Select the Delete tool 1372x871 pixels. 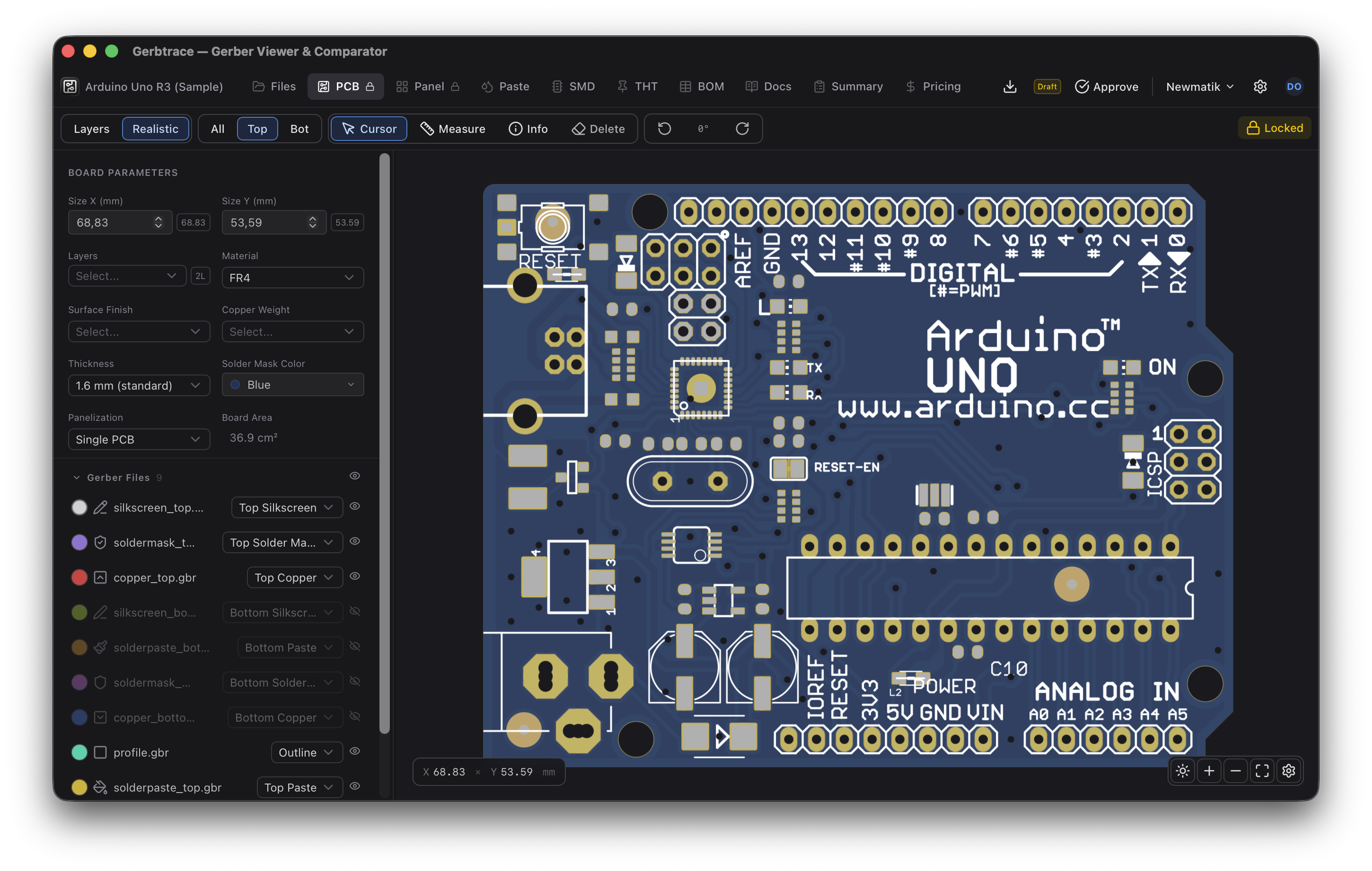pyautogui.click(x=598, y=129)
